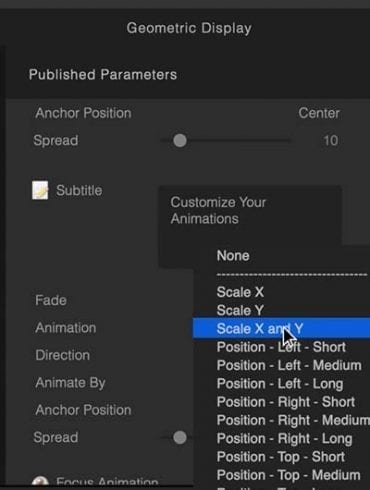
Task: Choose Position - Right - Long
Action: click(x=284, y=439)
